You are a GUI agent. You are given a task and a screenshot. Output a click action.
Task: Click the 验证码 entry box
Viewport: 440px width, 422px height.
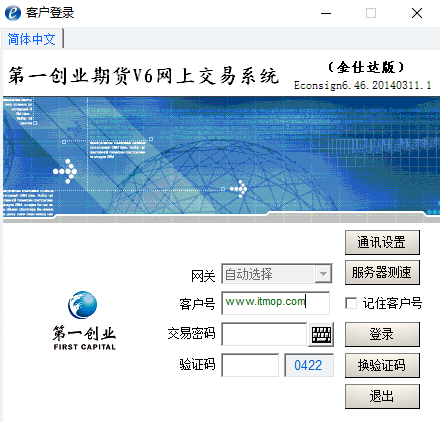point(250,365)
